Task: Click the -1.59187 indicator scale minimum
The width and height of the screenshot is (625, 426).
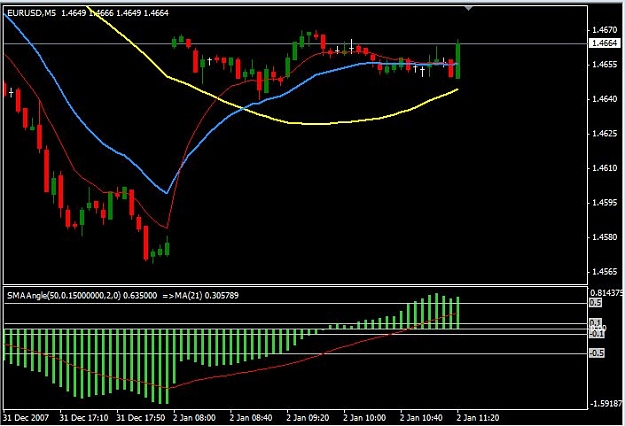Action: point(606,404)
